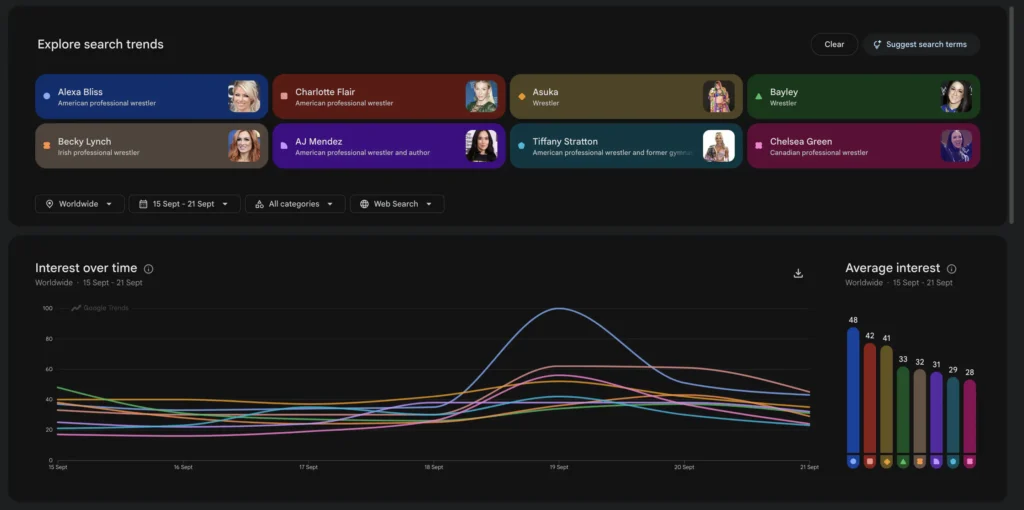Select the Asuka search term card

626,97
